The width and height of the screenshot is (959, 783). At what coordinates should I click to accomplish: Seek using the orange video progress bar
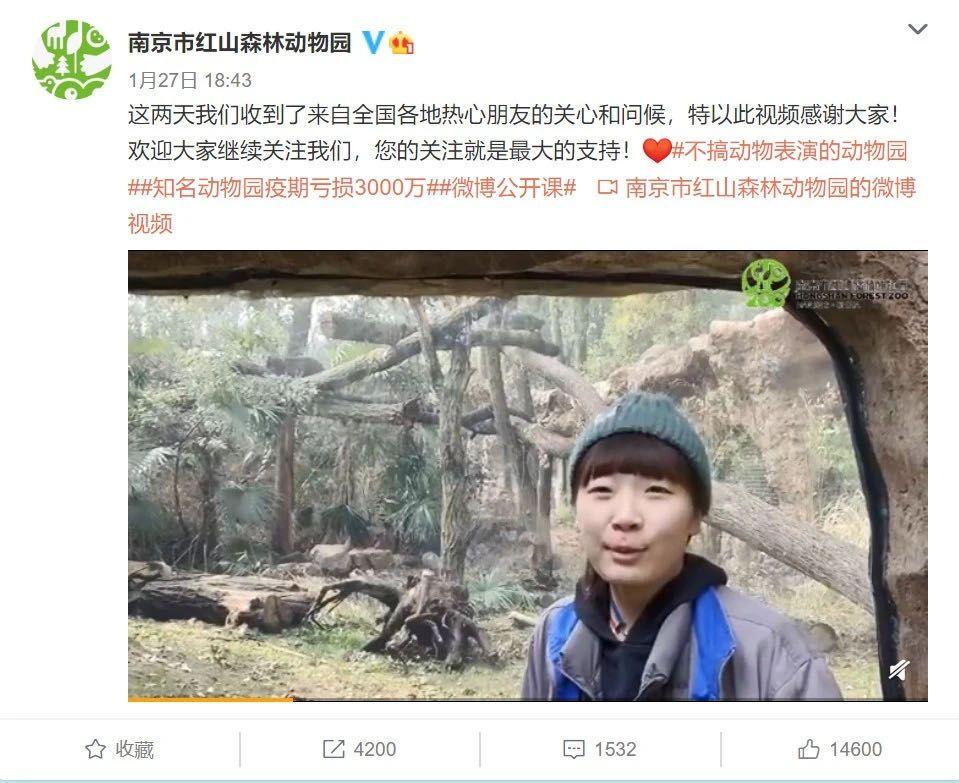coord(528,699)
